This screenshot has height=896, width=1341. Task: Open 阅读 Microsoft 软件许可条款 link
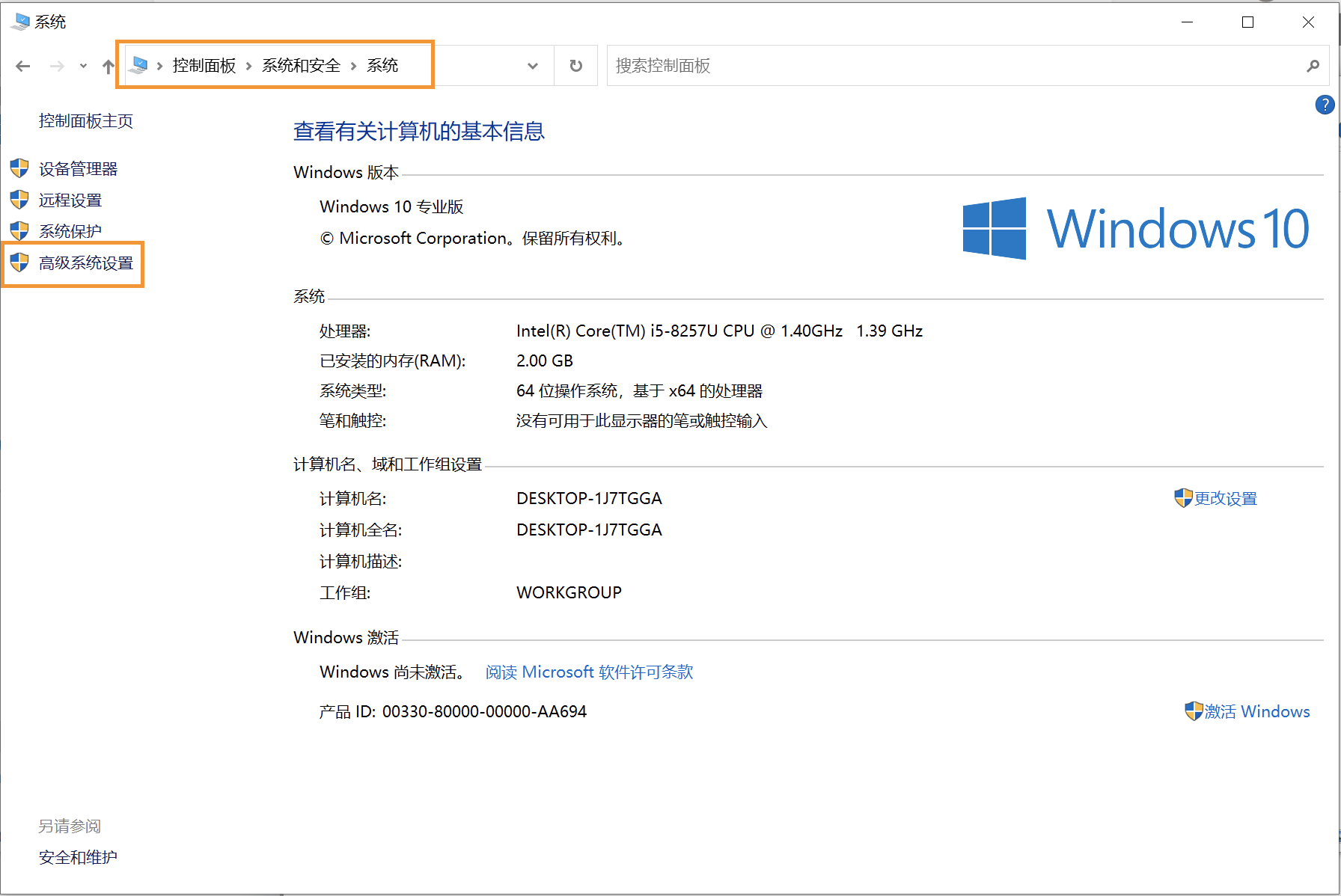pos(590,672)
